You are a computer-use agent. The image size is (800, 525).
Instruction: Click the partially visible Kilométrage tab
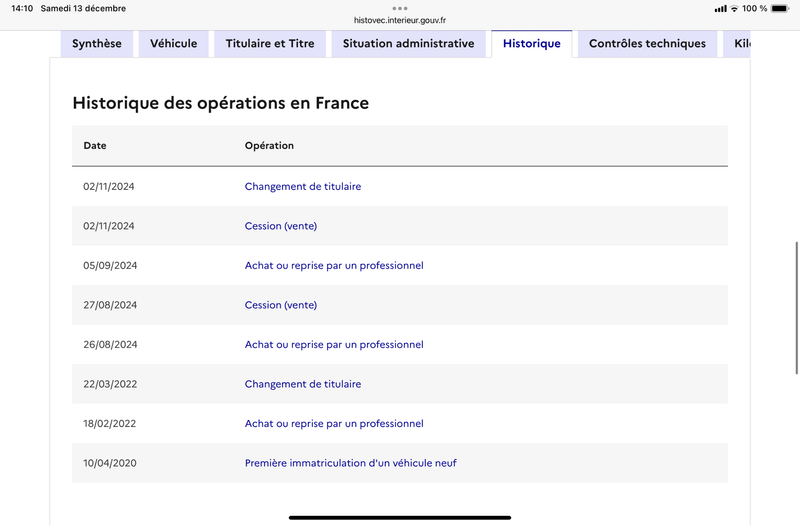[740, 44]
